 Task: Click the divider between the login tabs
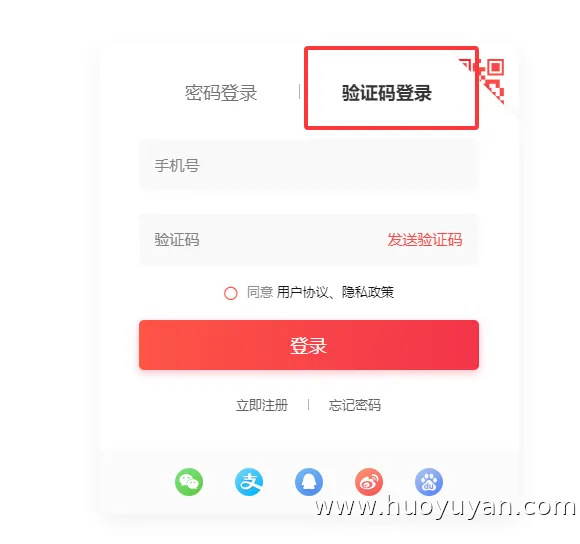[x=299, y=91]
